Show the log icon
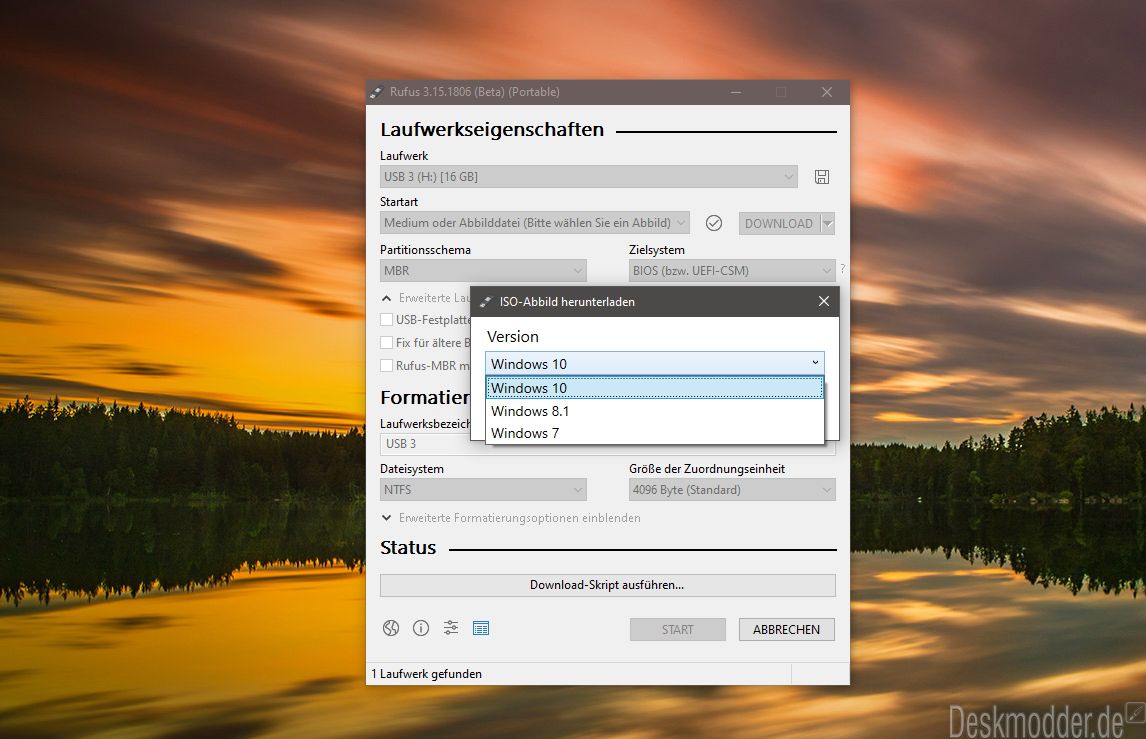 (x=481, y=628)
